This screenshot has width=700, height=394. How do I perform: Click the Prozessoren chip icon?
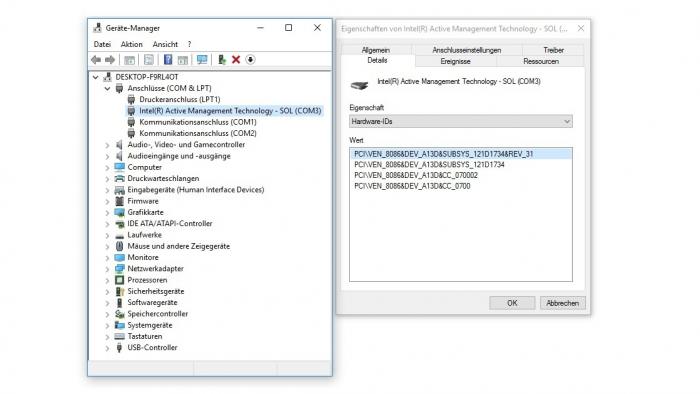[119, 280]
